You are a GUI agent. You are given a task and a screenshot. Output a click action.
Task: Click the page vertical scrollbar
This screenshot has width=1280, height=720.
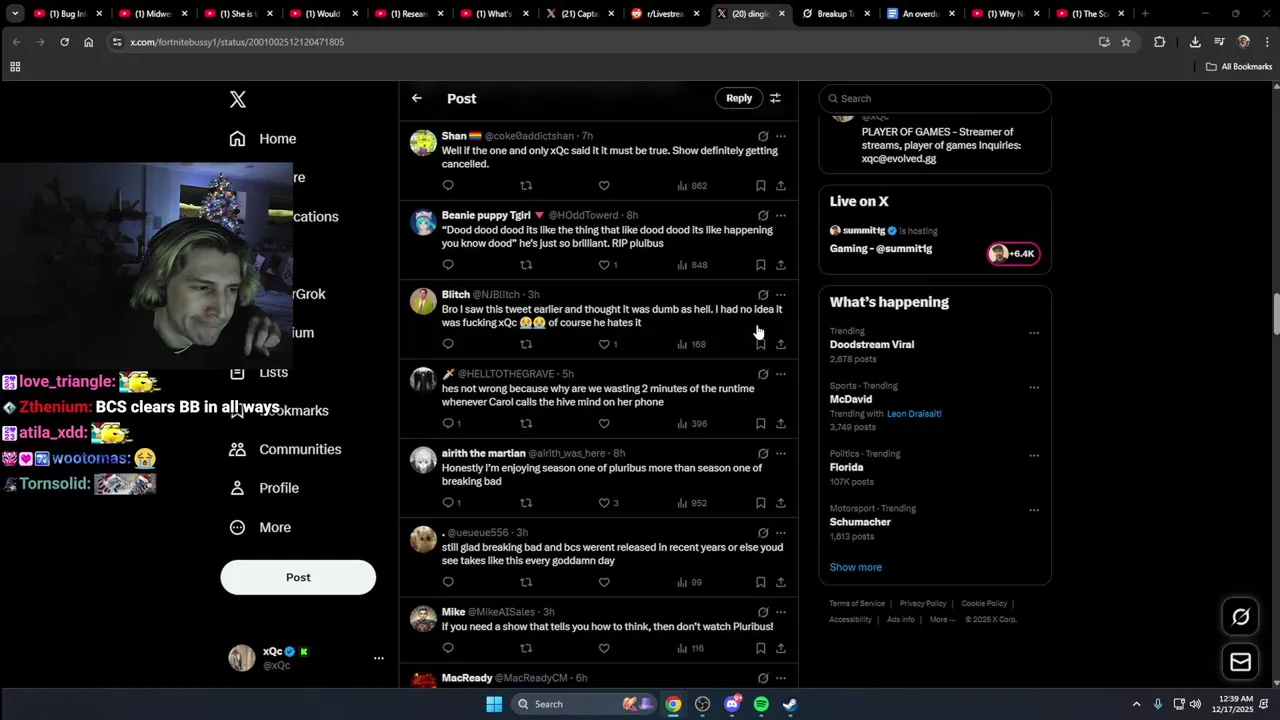click(1275, 315)
